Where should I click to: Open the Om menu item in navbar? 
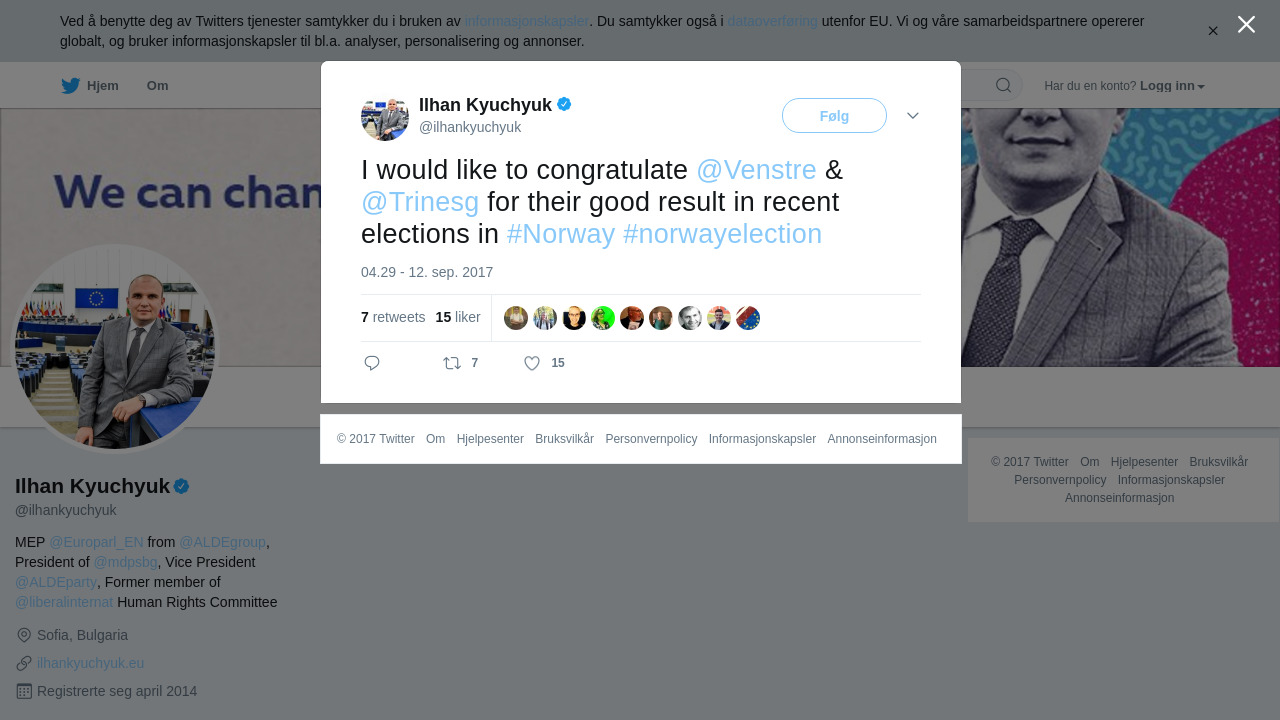157,86
